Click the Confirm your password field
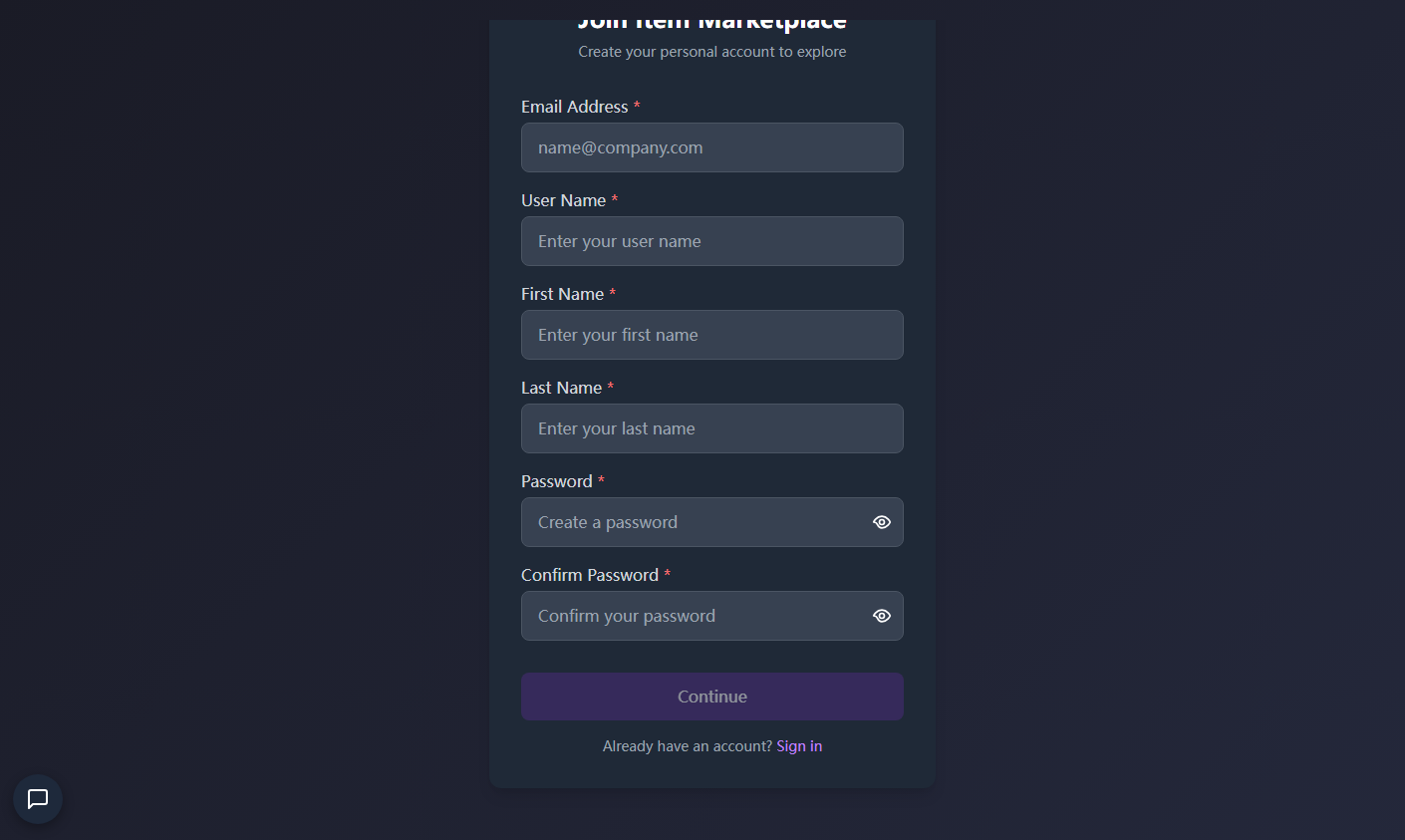Screen dimensions: 1405x840 coord(693,616)
